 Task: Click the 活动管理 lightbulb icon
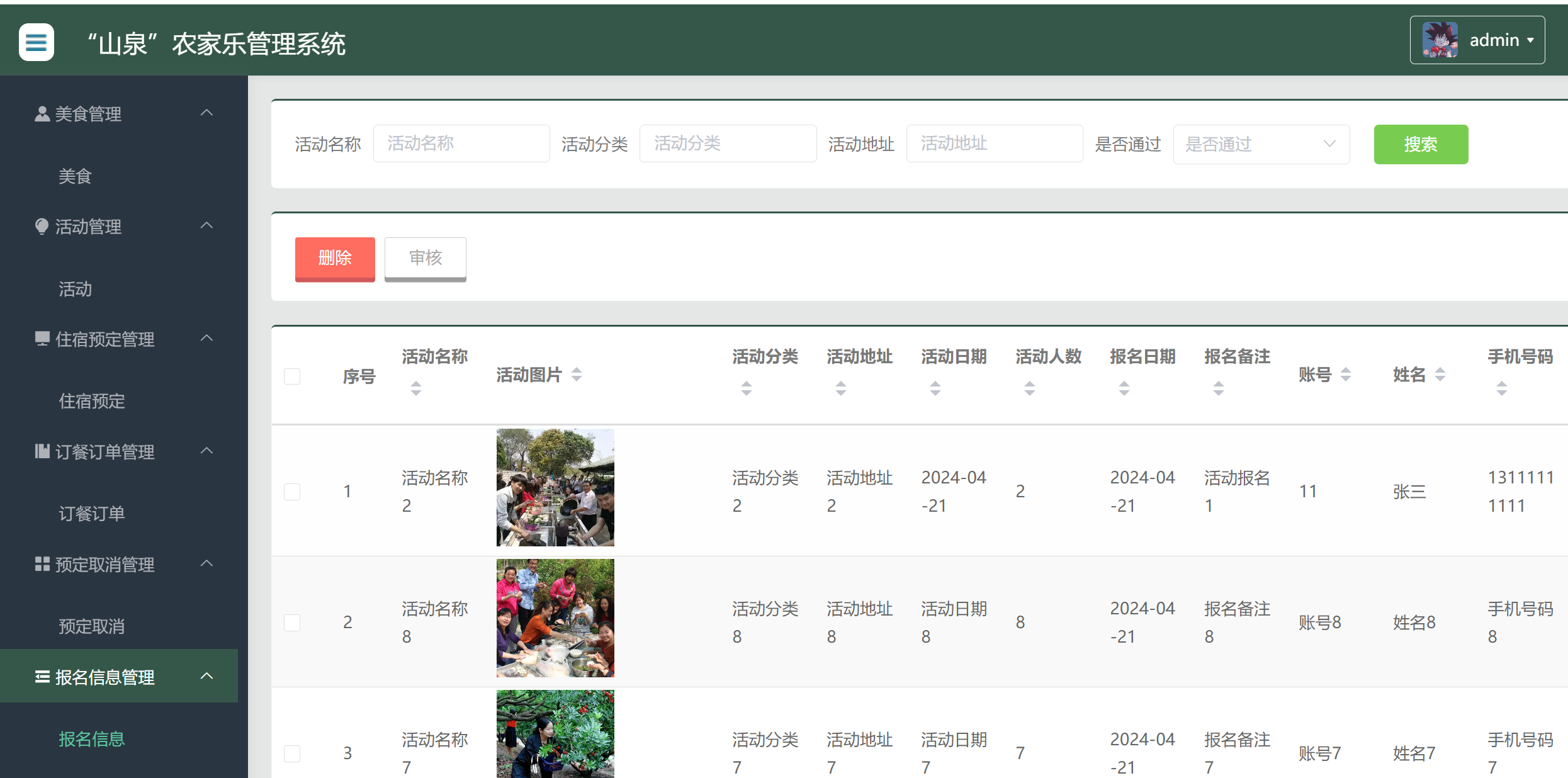(x=42, y=227)
